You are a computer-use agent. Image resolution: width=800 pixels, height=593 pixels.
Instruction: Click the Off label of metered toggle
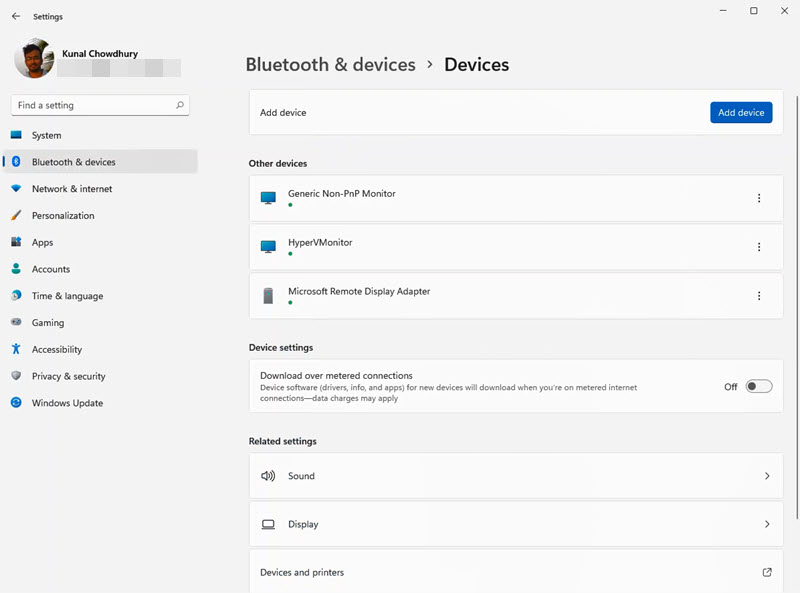(x=731, y=387)
